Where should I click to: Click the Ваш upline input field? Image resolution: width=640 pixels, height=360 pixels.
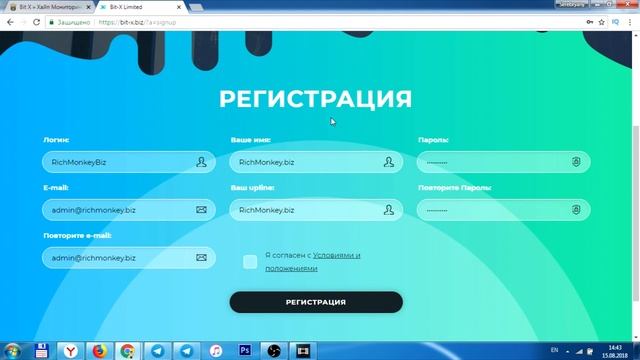coord(316,210)
